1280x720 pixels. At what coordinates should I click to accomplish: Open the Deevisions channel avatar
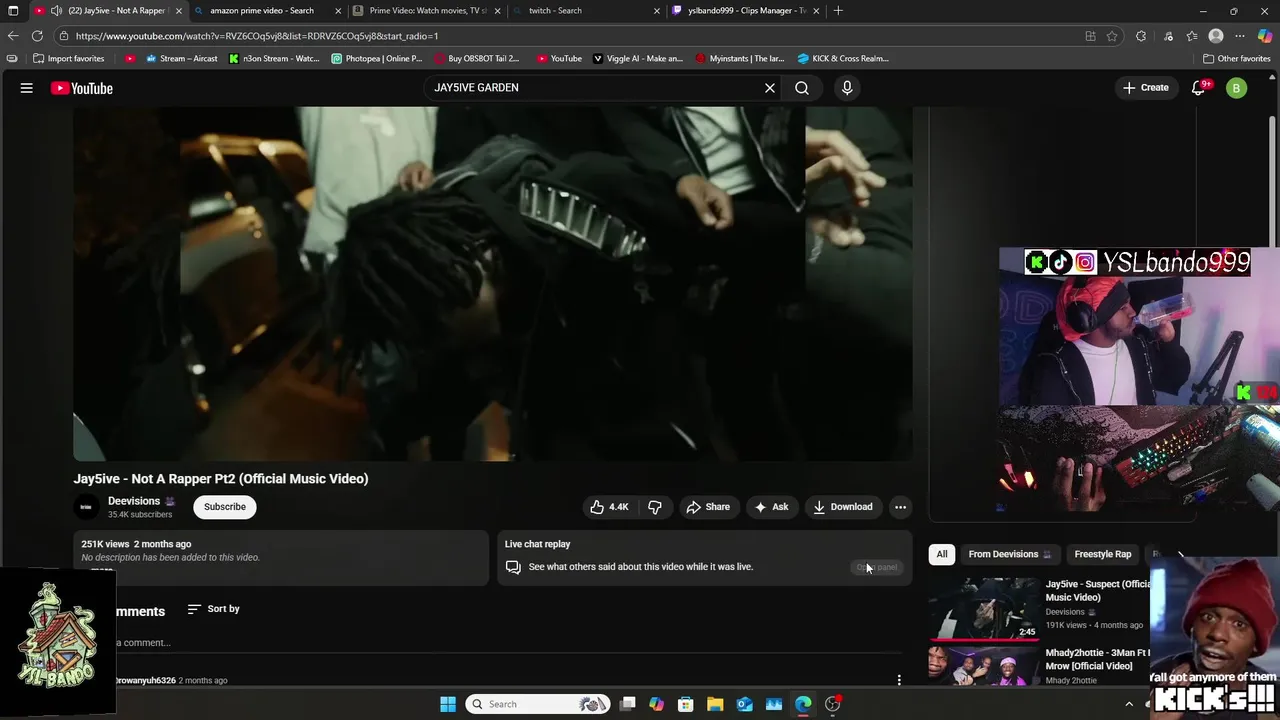(86, 507)
